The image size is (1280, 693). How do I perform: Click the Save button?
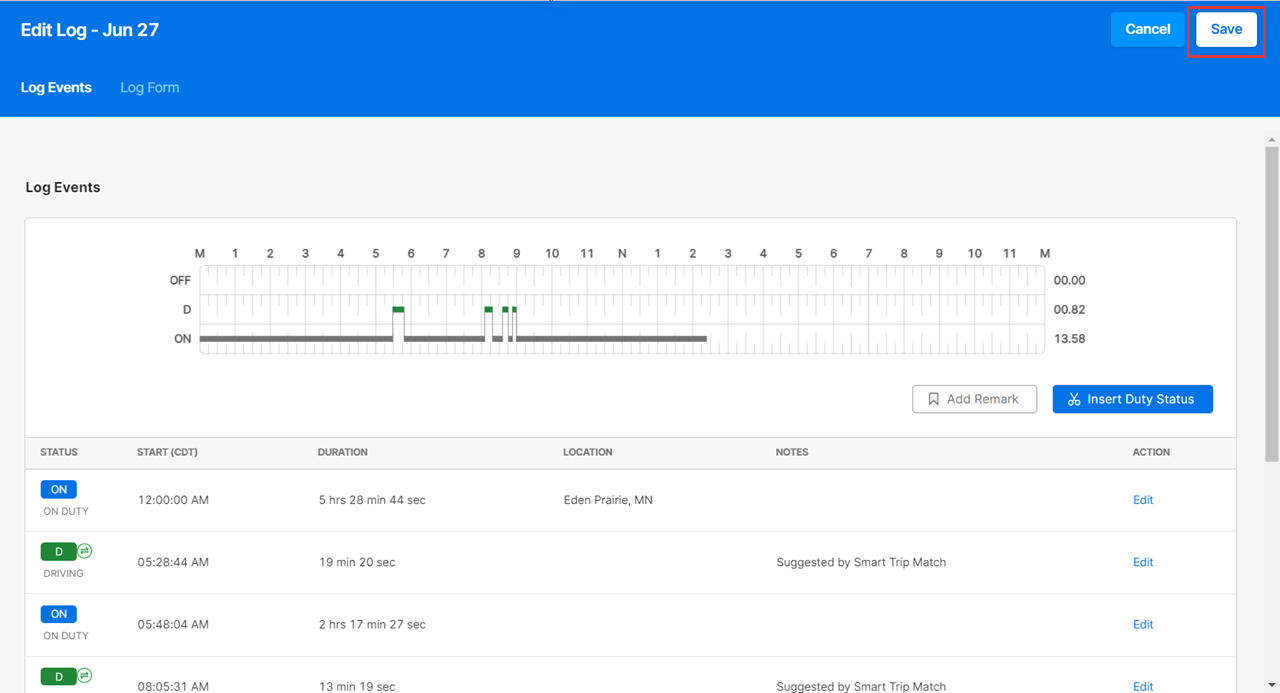click(1226, 29)
